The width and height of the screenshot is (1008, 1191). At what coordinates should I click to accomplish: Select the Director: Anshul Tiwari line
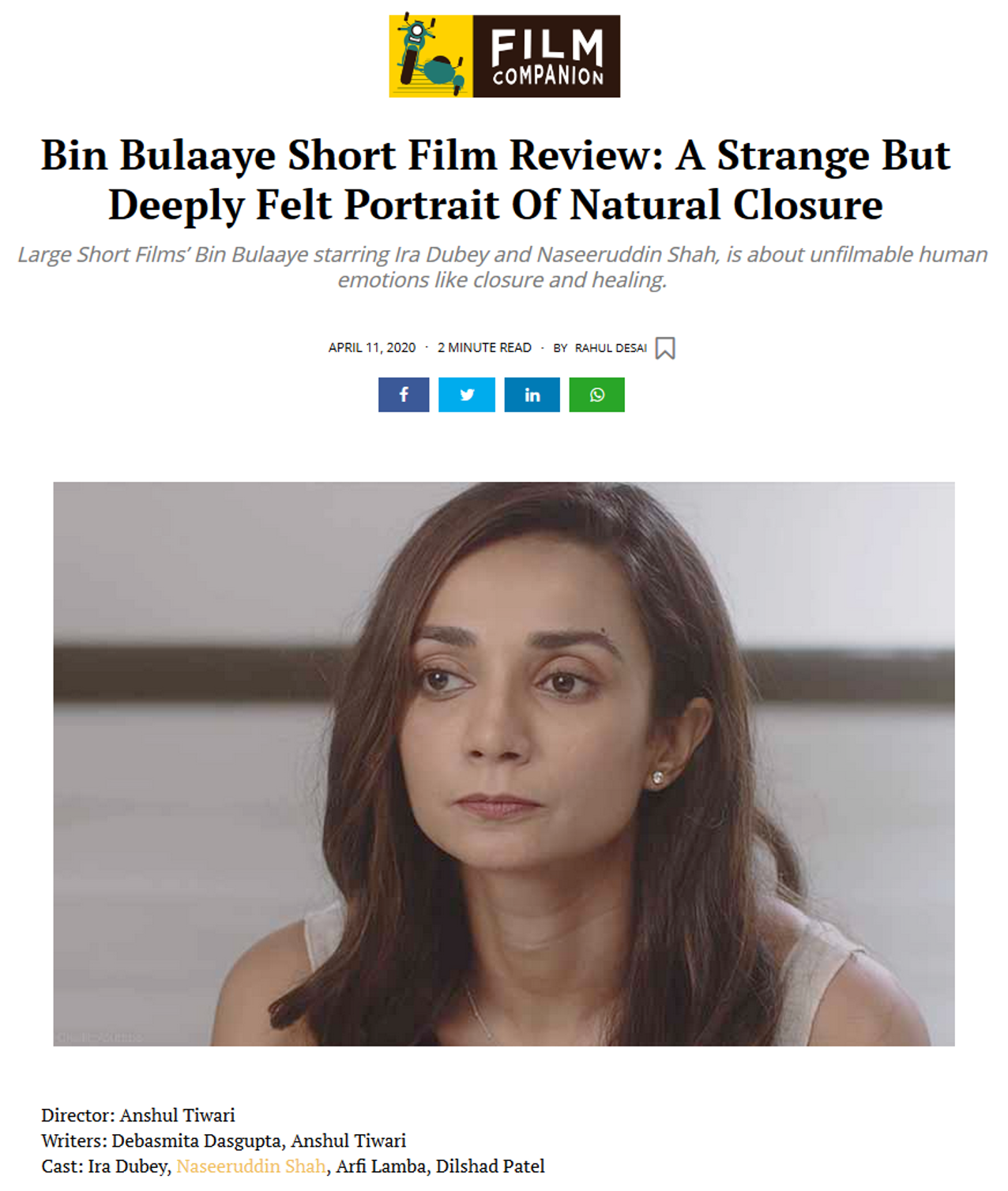coord(138,1115)
